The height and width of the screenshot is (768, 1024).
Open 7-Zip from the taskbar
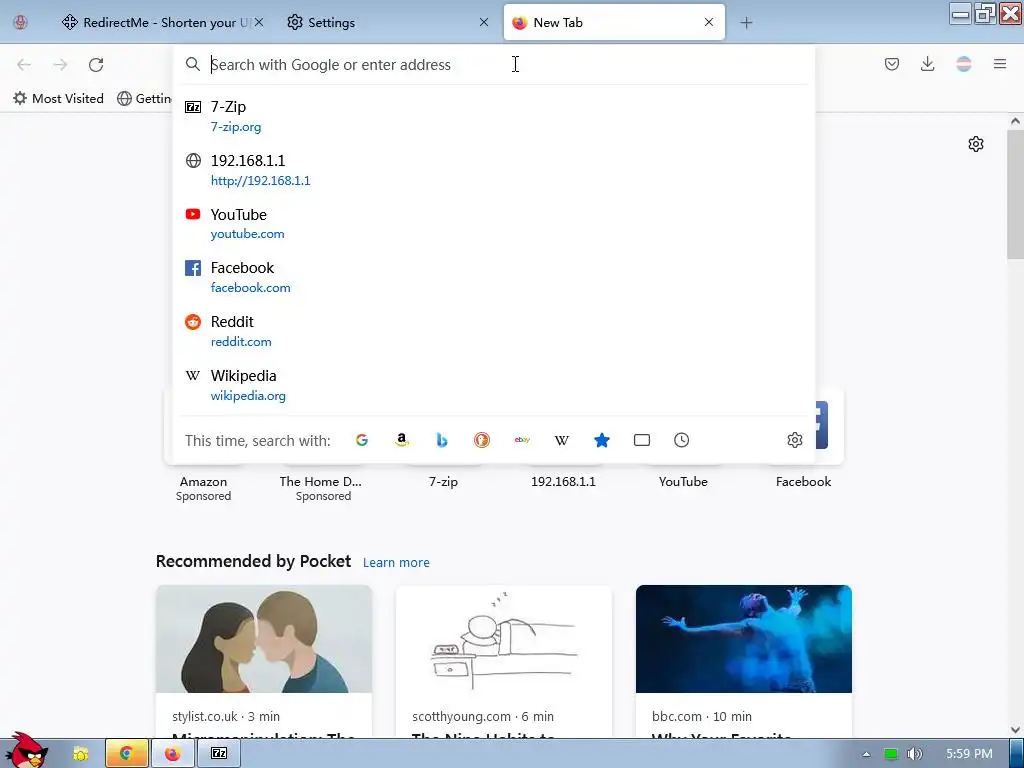coord(219,754)
